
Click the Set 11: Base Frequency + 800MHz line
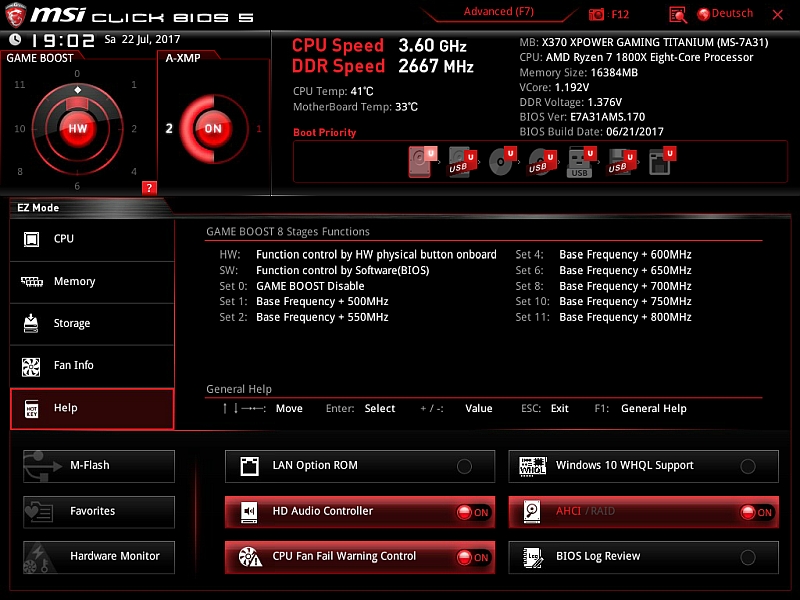pos(604,317)
